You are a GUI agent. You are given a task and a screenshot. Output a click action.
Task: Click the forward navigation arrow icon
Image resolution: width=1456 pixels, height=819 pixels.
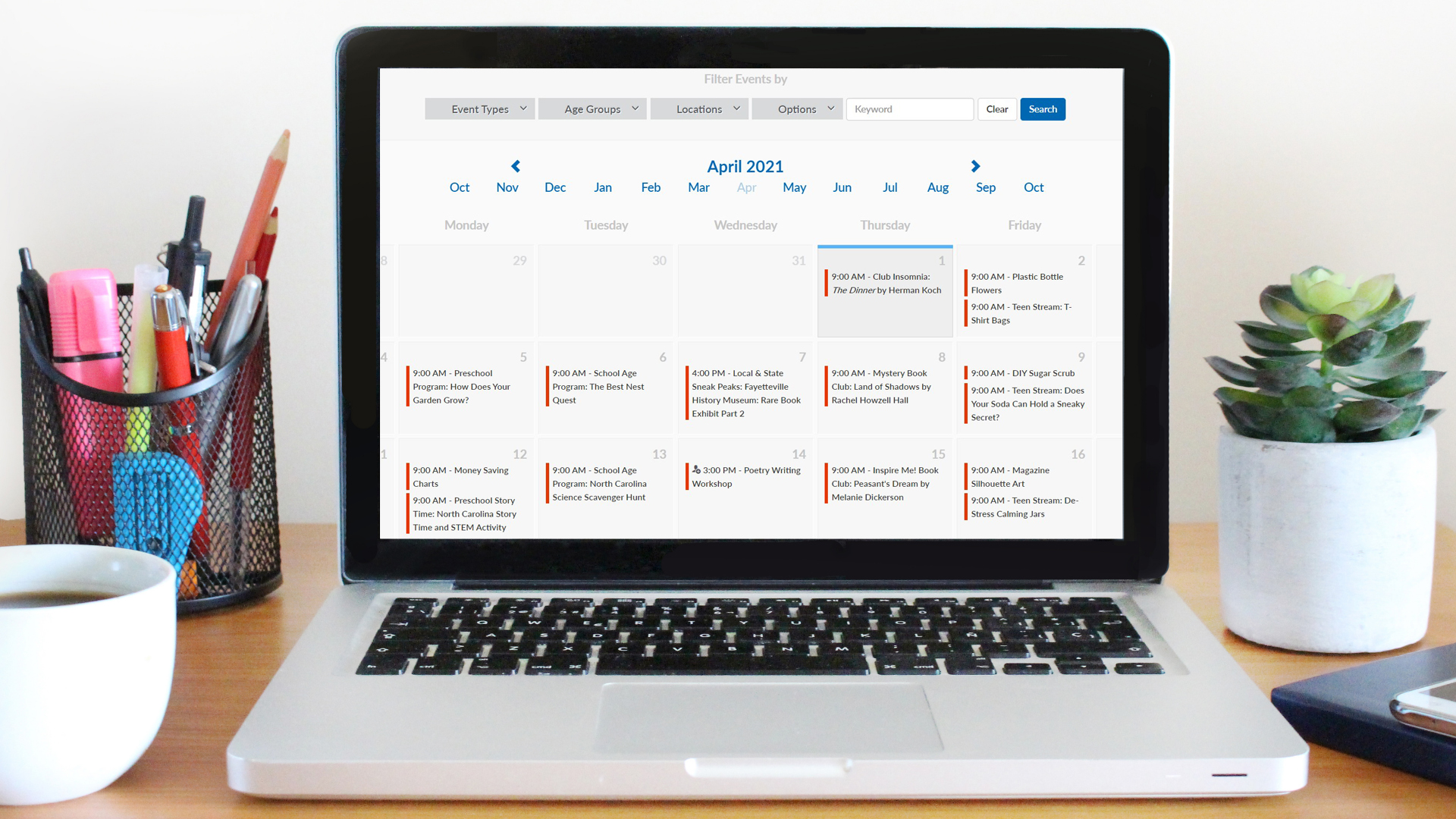coord(975,166)
